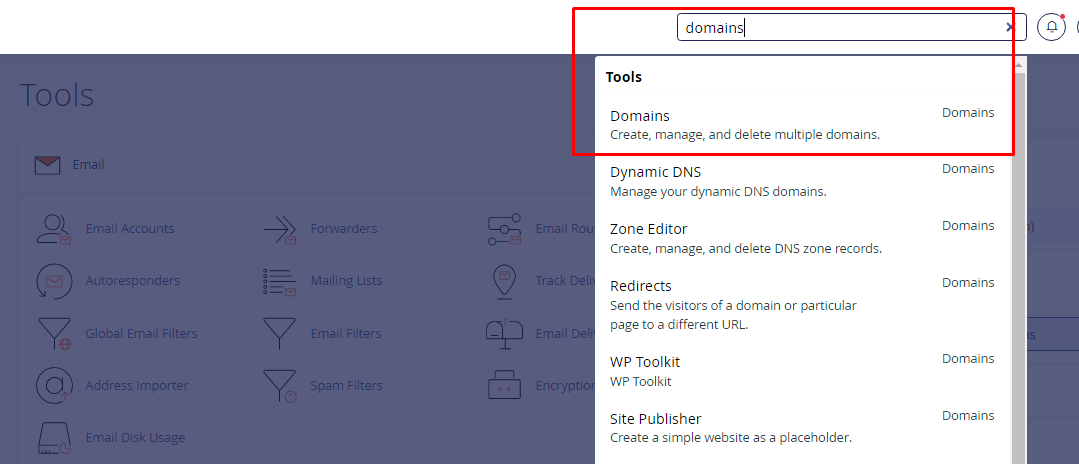
Task: Click the Email Disk Usage link
Action: 135,437
